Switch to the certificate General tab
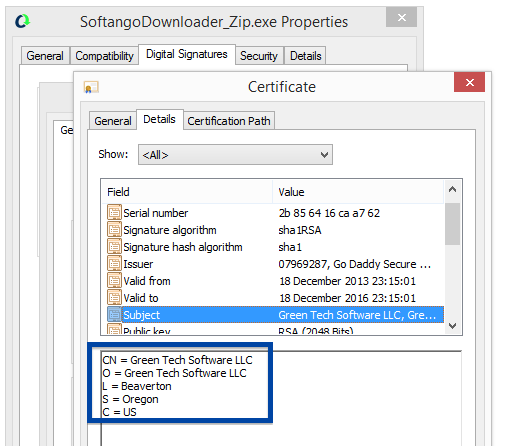This screenshot has width=506, height=446. coord(113,121)
